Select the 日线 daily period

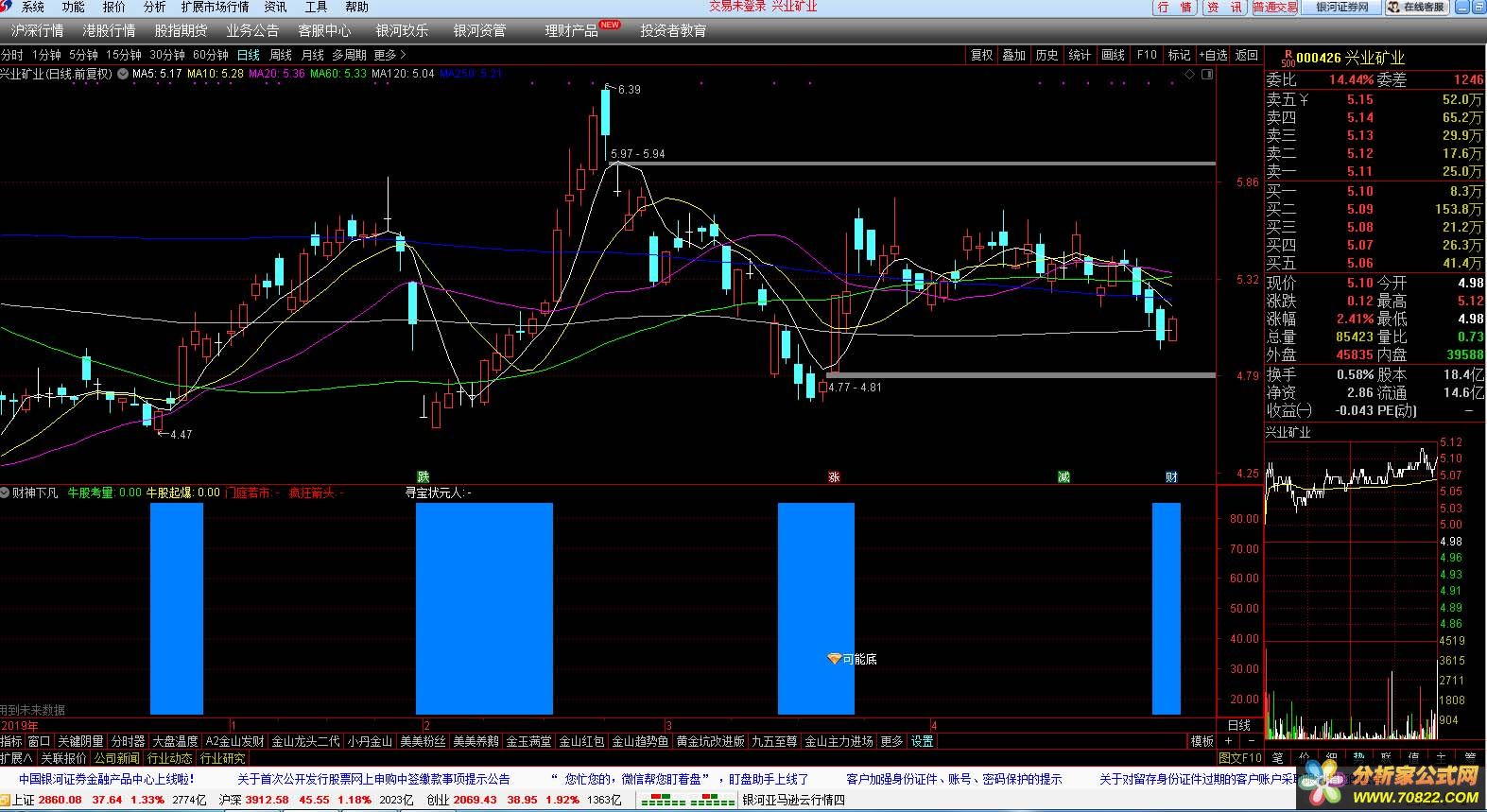(249, 55)
